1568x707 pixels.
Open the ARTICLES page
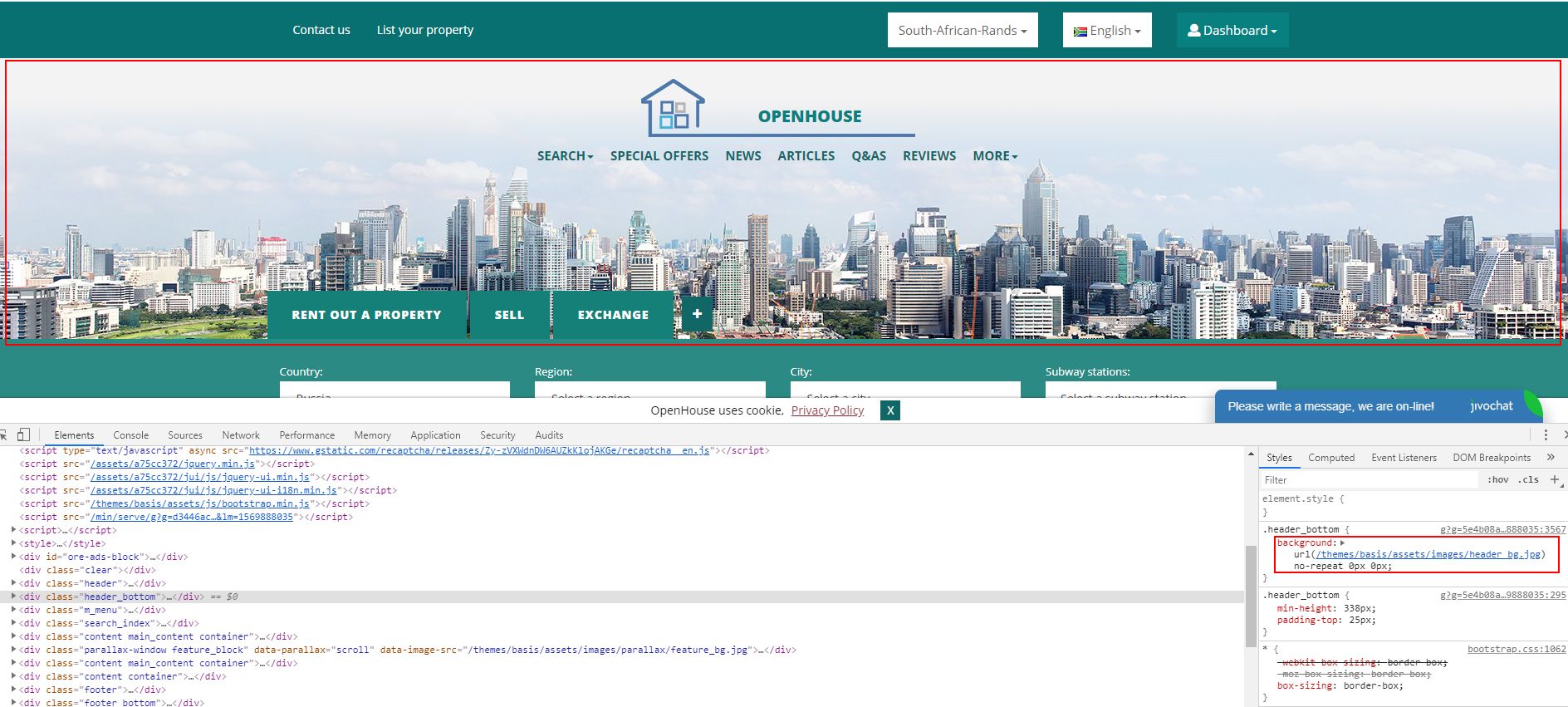[806, 156]
